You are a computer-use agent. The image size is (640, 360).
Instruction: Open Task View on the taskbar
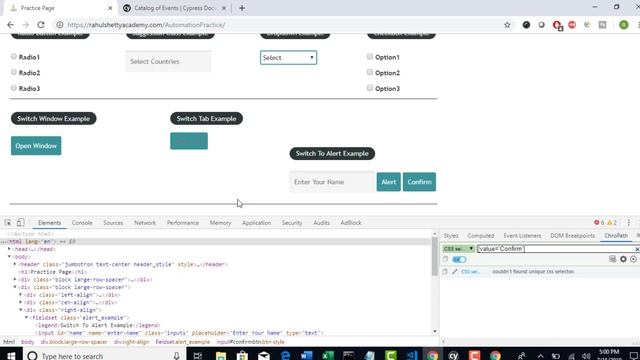point(198,356)
